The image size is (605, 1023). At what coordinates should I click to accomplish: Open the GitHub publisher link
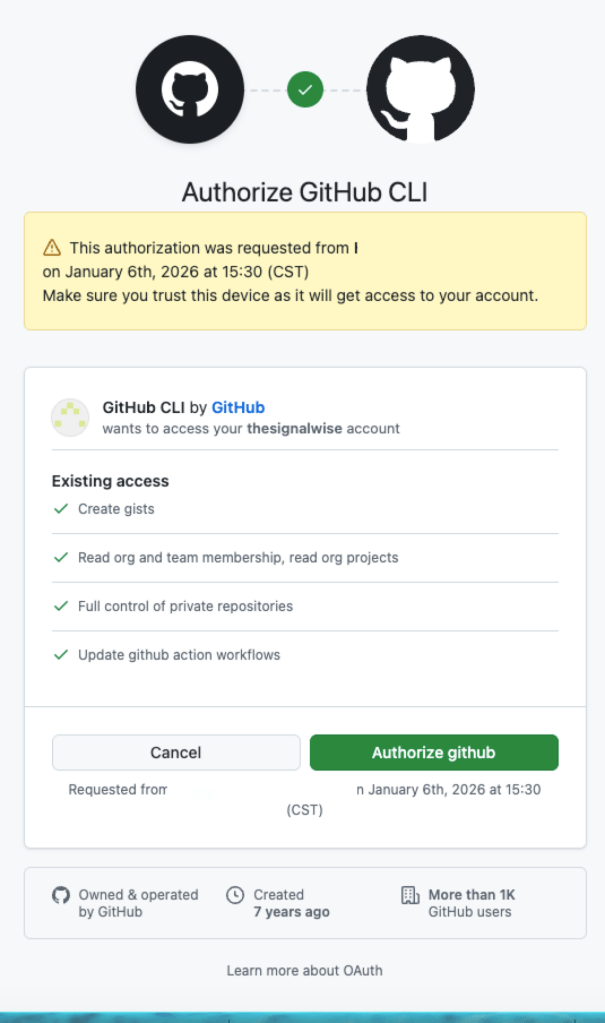click(238, 407)
